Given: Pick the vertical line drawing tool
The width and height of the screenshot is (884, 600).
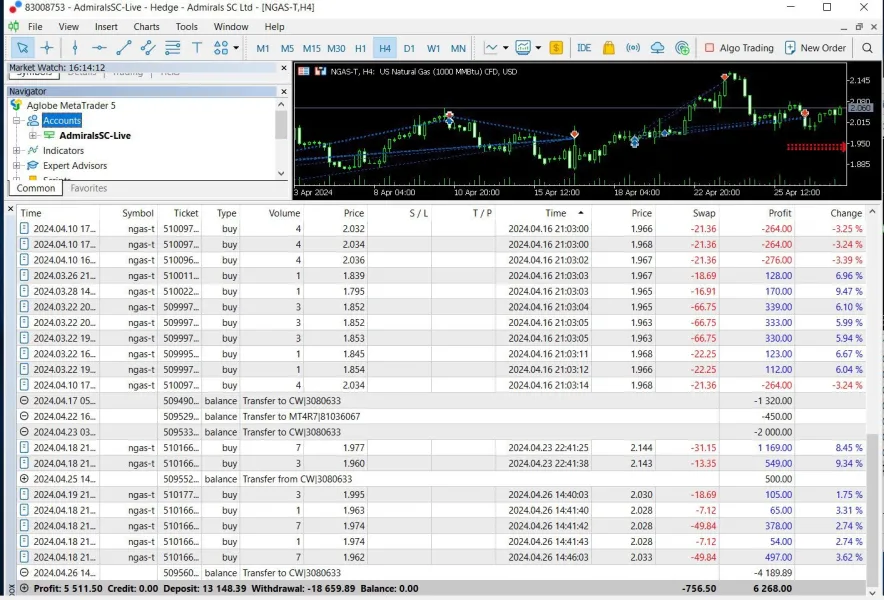Looking at the screenshot, I should tap(74, 48).
